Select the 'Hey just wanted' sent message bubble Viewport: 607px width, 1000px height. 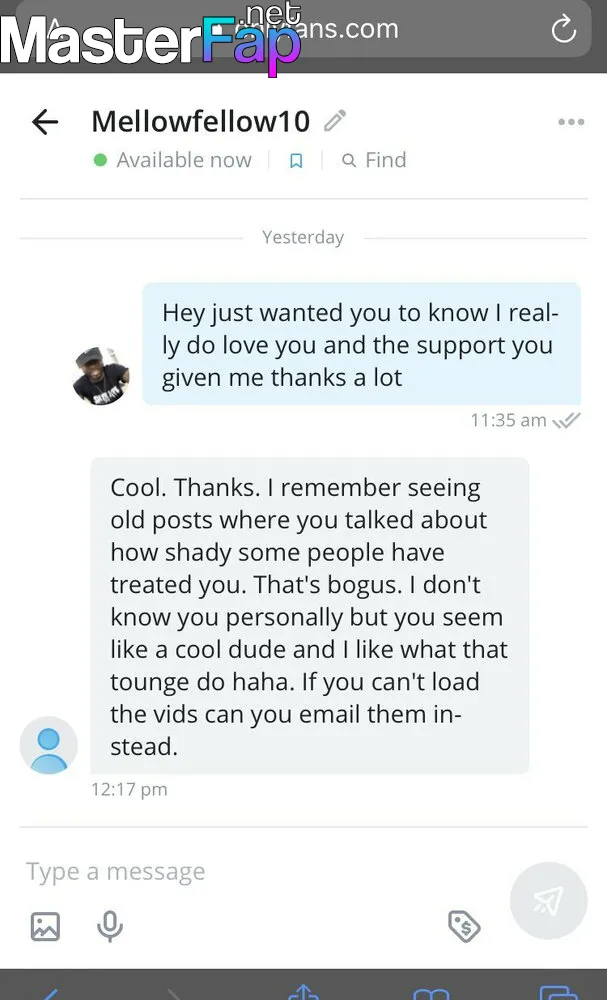tap(360, 344)
